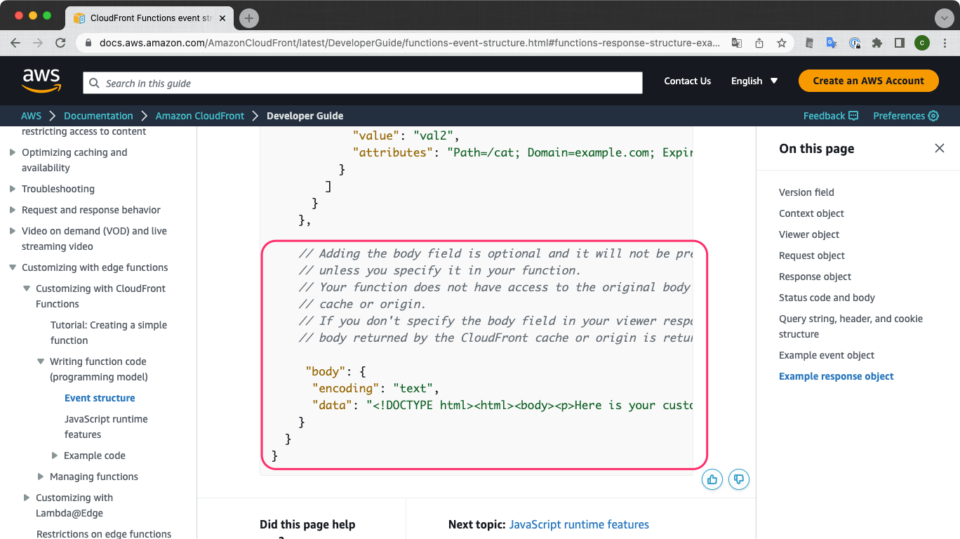Click the Google Translate extension icon
The height and width of the screenshot is (539, 960).
(x=831, y=43)
